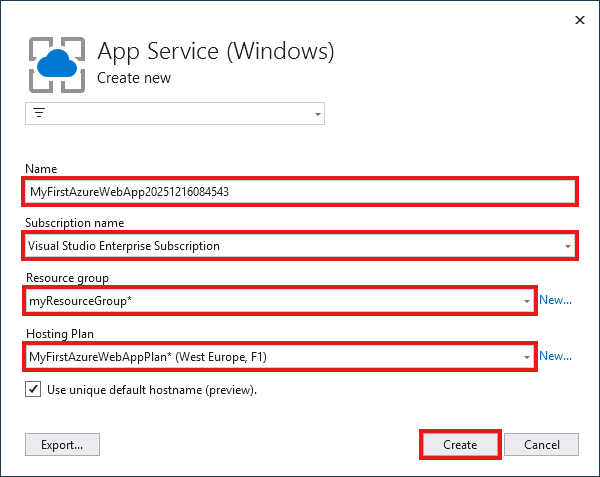Image resolution: width=600 pixels, height=477 pixels.
Task: Click the filter icon in search box
Action: (x=39, y=113)
